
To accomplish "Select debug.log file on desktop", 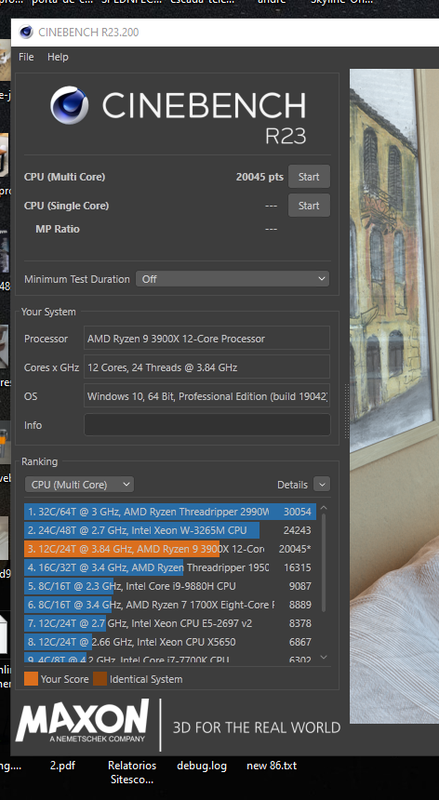I will pos(202,766).
